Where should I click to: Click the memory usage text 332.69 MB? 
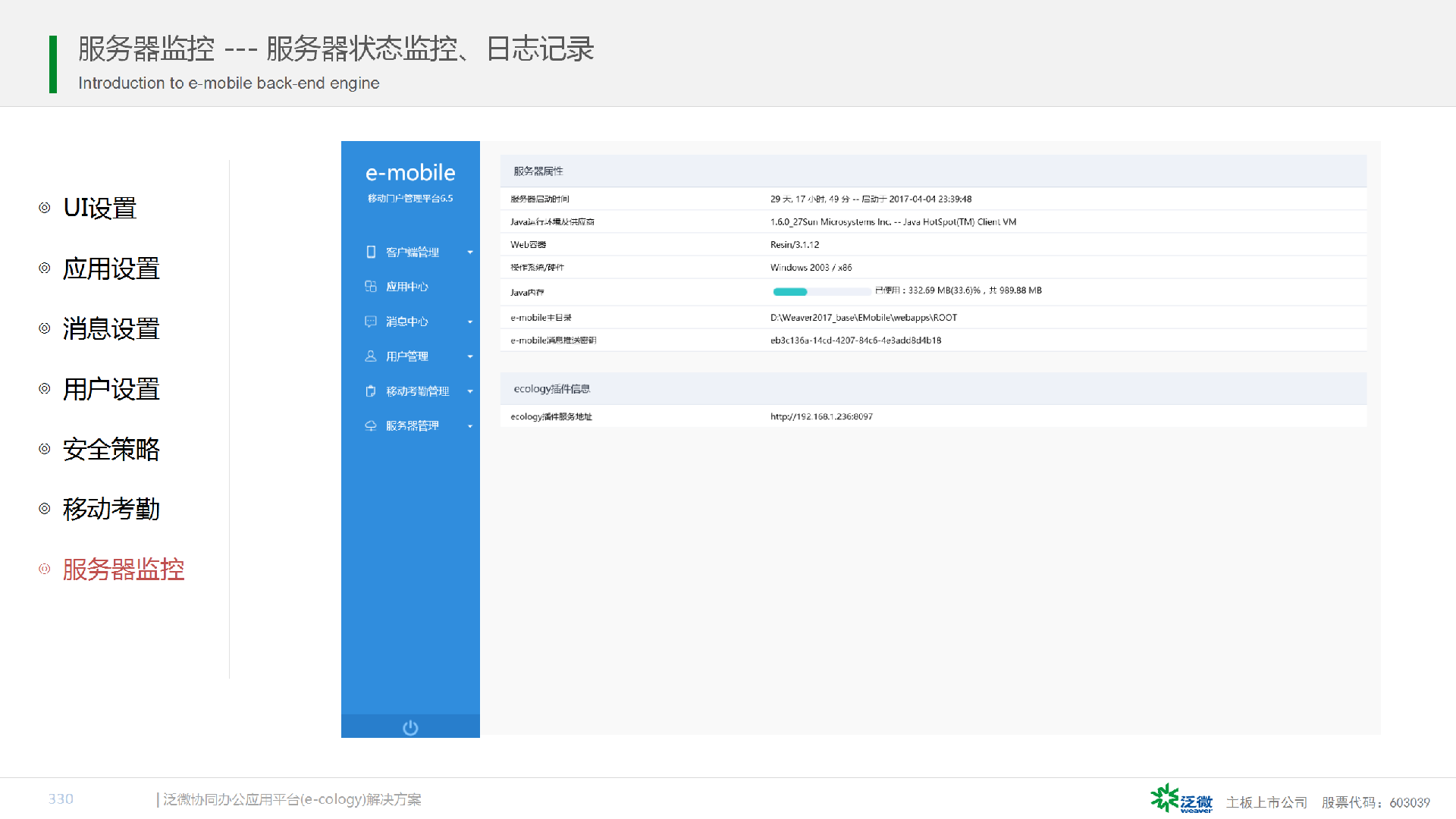pyautogui.click(x=958, y=290)
